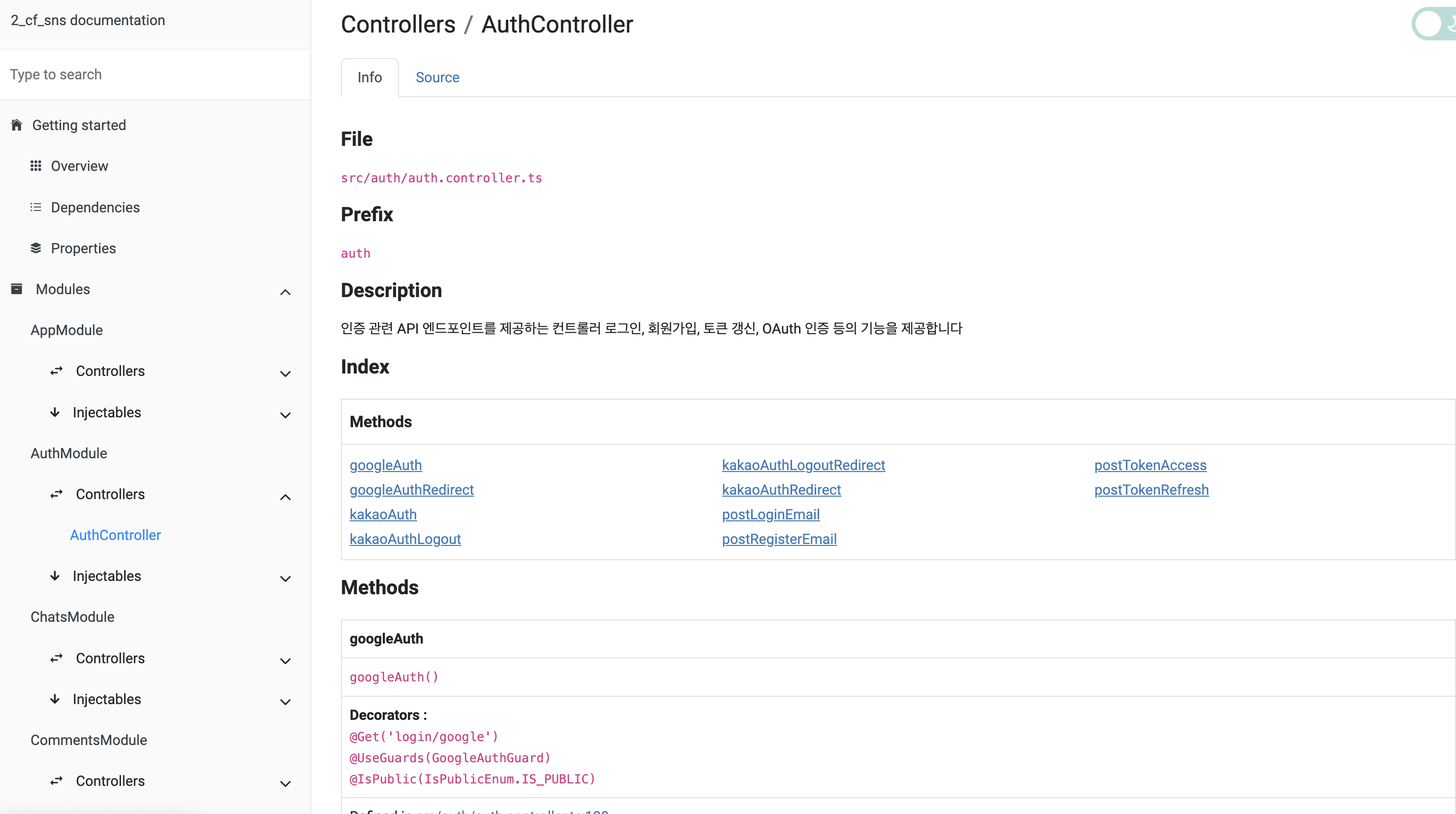
Task: Open the kakaoAuthLogoutRedirect method link
Action: point(802,465)
